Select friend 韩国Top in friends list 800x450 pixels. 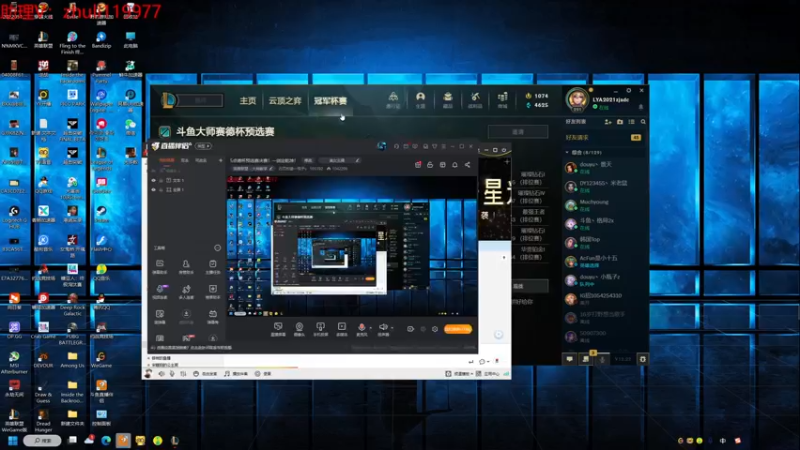click(x=604, y=242)
